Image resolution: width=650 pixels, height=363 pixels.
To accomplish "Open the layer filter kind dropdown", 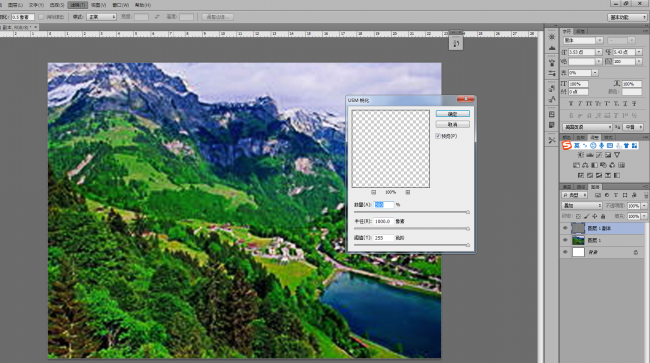I will [575, 195].
